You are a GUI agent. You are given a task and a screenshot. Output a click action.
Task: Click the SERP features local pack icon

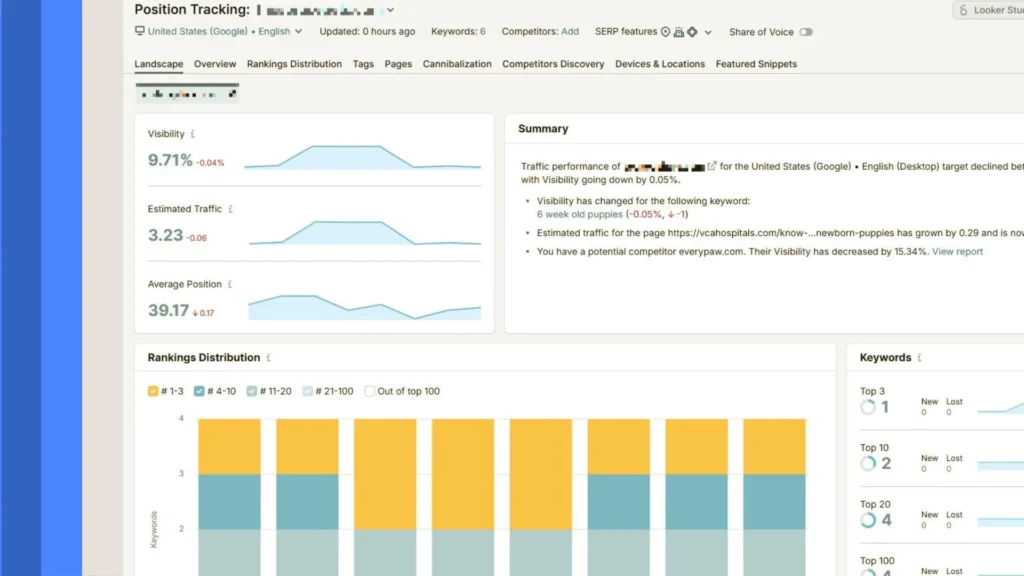[x=679, y=32]
